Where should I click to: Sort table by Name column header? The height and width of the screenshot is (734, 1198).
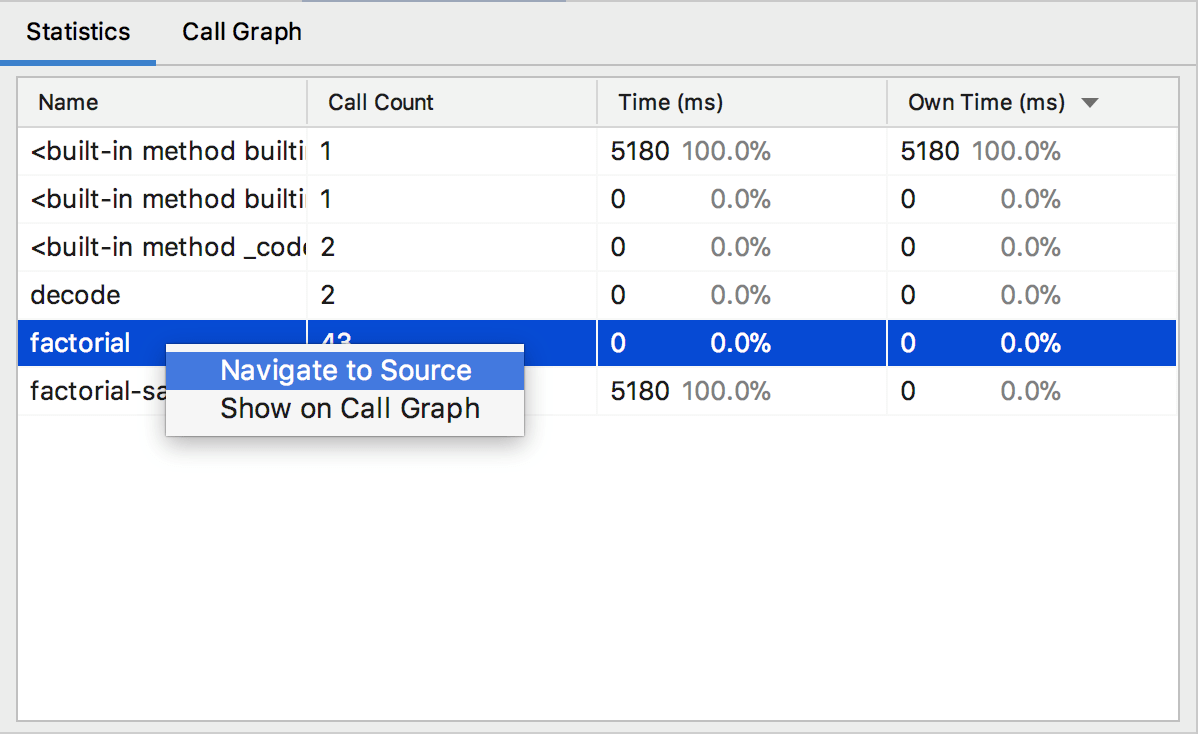pos(69,102)
